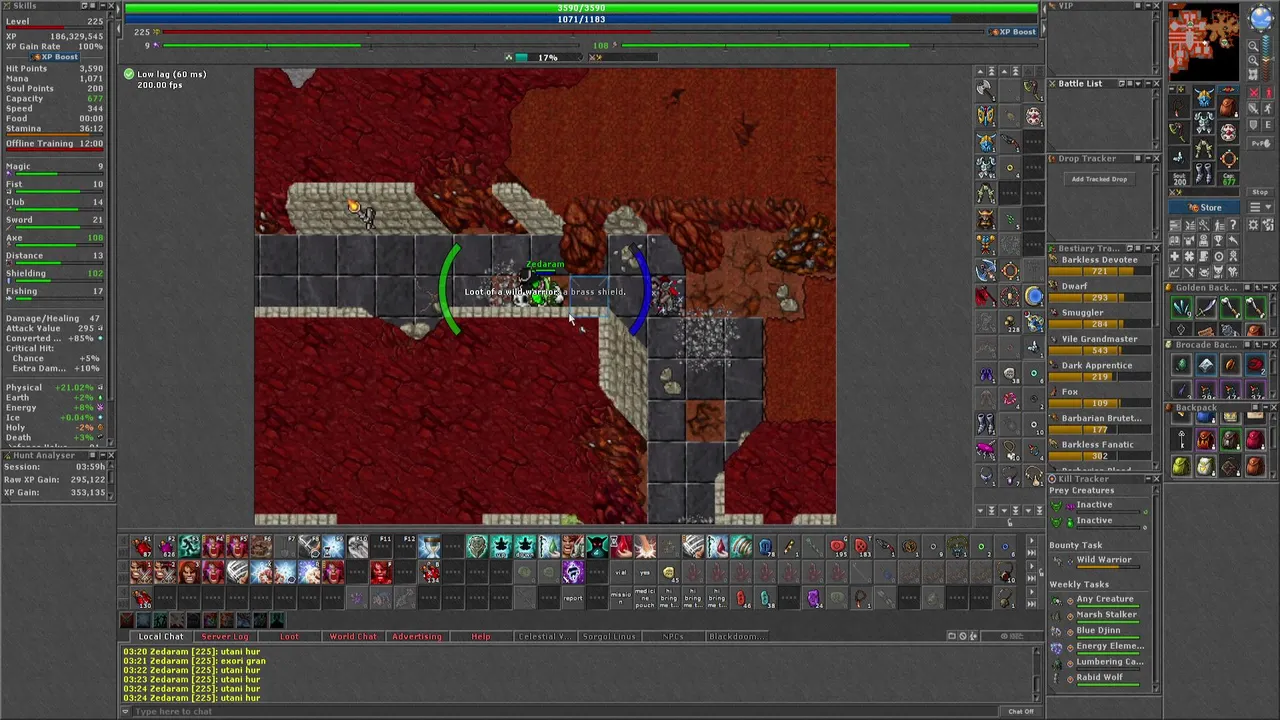Collapse the Skills panel
The width and height of the screenshot is (1280, 720).
click(x=103, y=5)
